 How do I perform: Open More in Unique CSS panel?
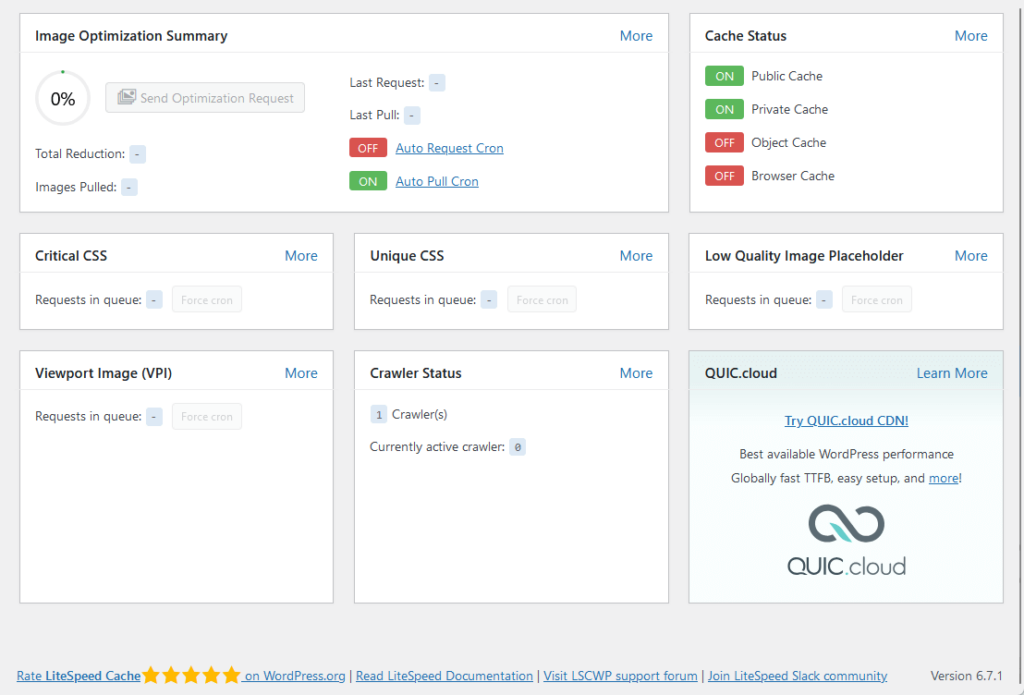click(636, 256)
